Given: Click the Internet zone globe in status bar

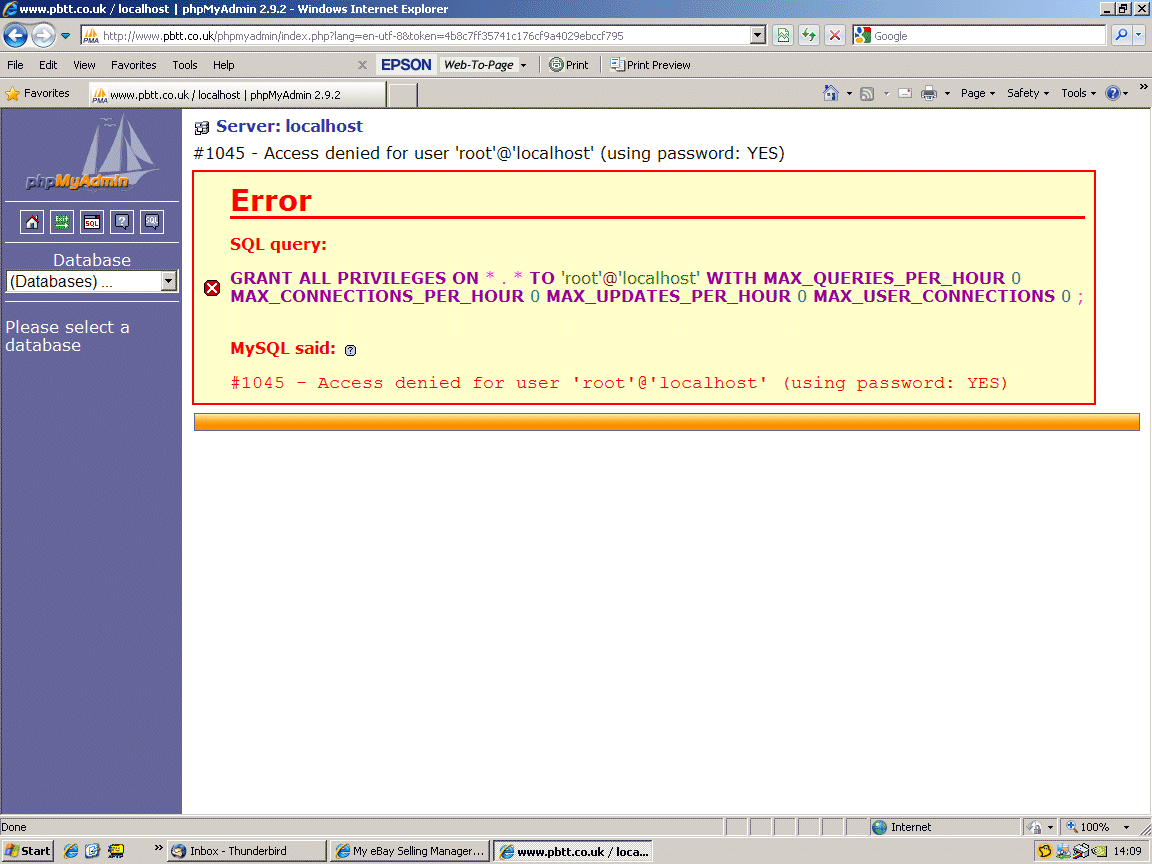Looking at the screenshot, I should (x=879, y=827).
